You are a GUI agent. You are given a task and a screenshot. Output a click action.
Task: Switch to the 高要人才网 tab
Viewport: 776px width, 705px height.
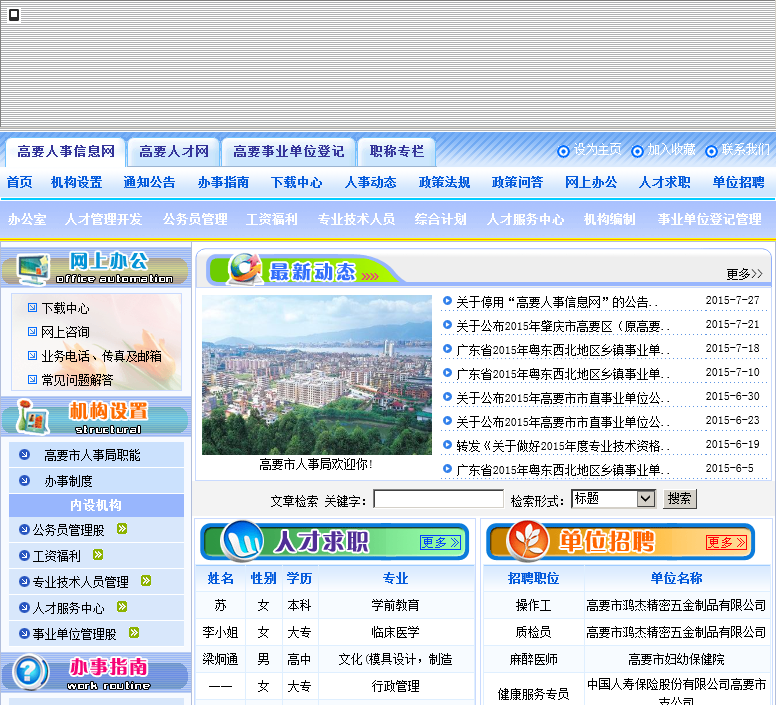click(x=174, y=152)
